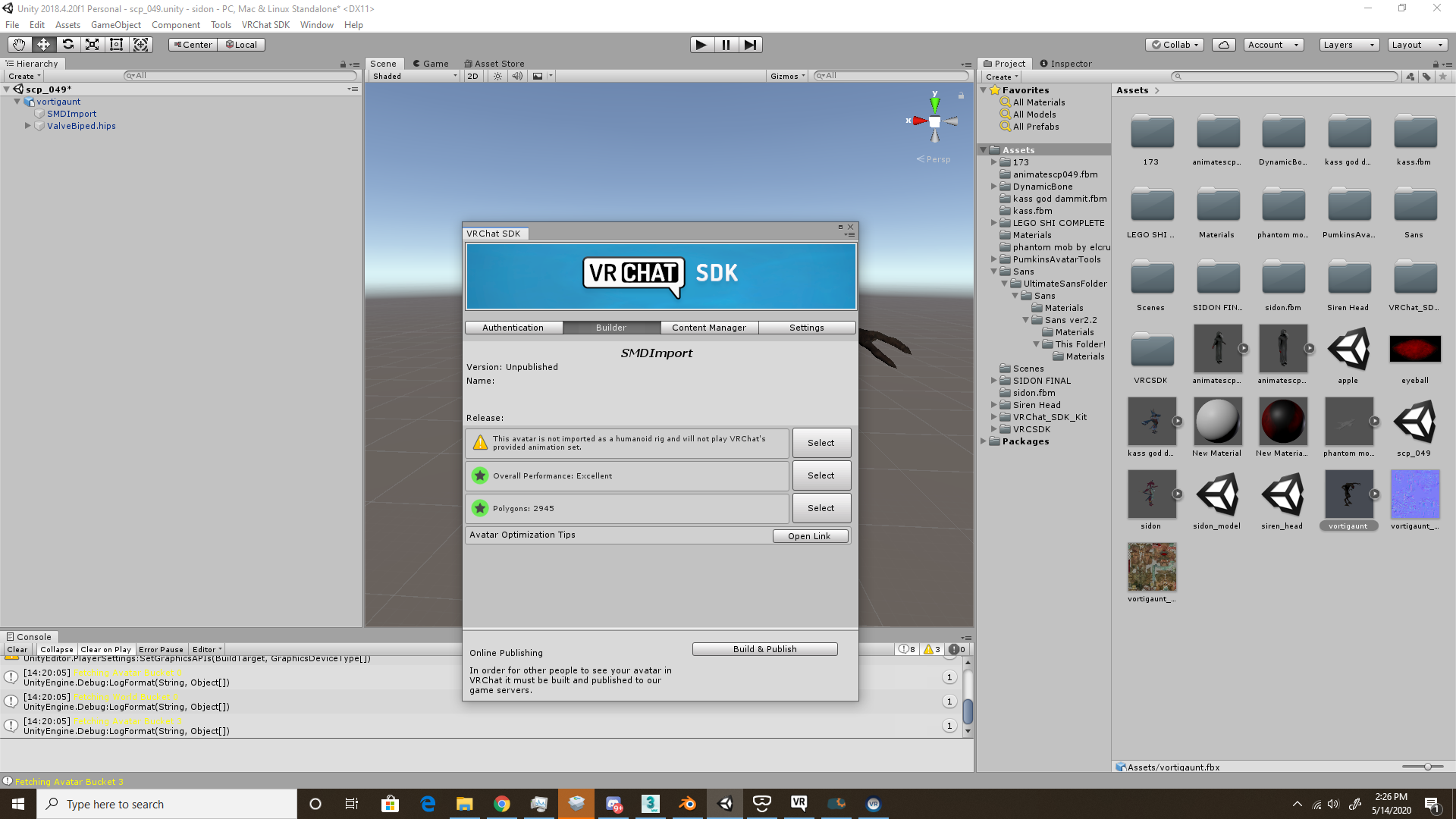
Task: Select the Scale tool
Action: click(92, 45)
